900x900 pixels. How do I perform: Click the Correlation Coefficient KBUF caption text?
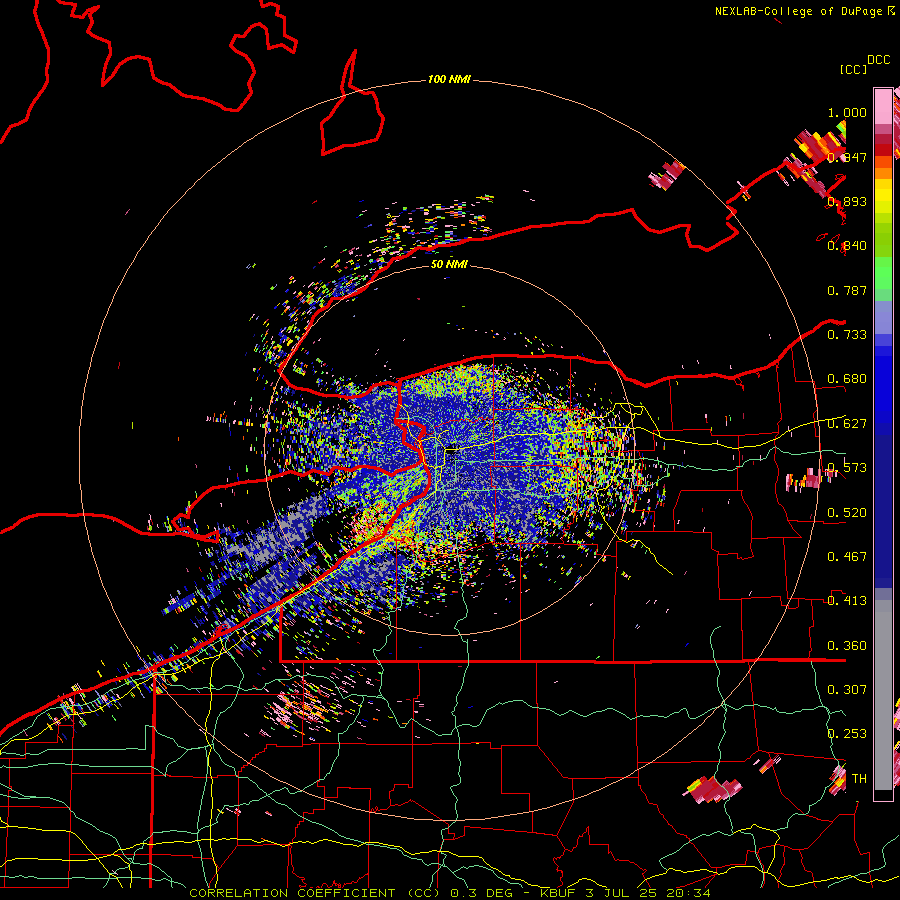coord(450,893)
